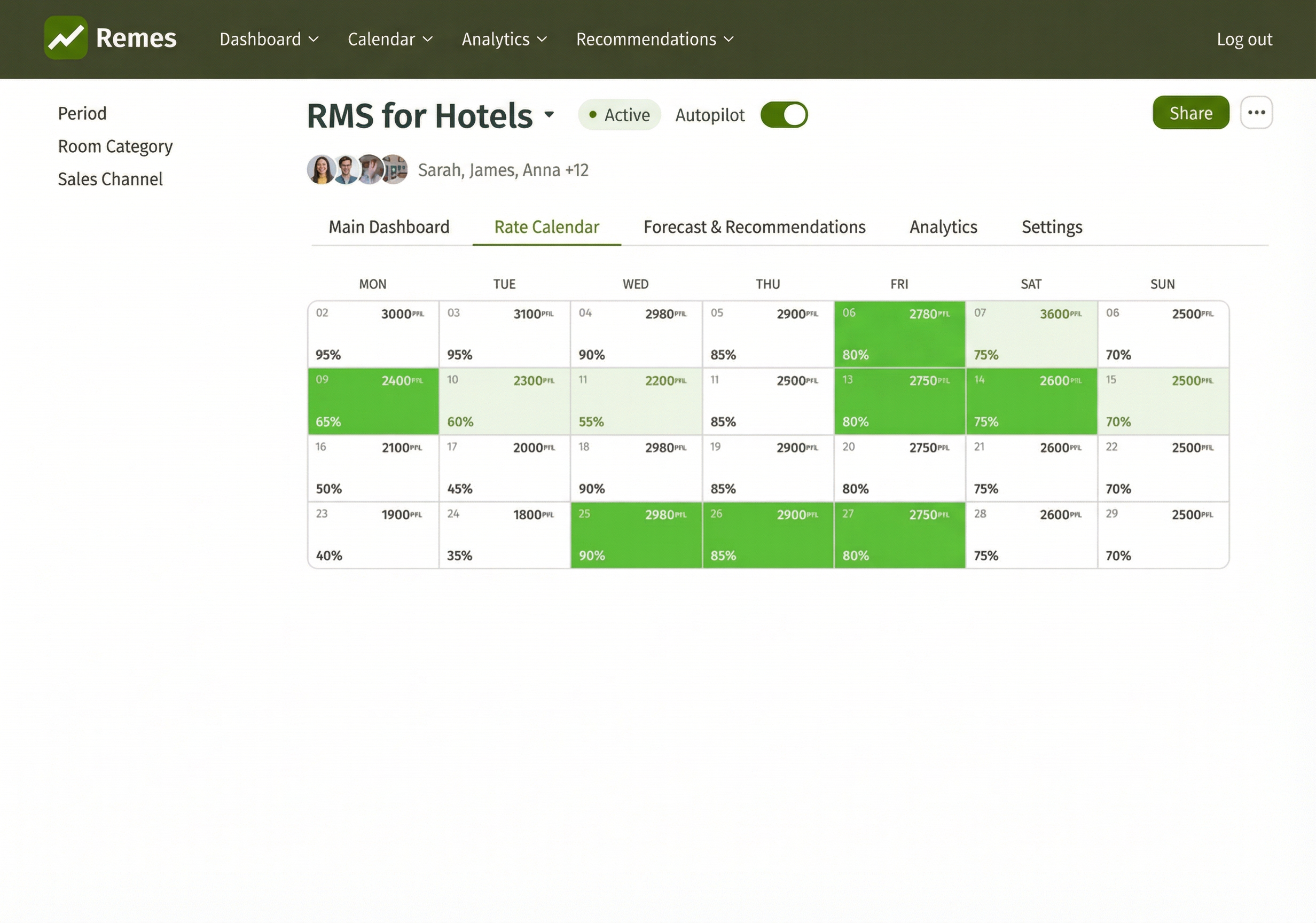Click the Saturday 07 cell priced 3600
The width and height of the screenshot is (1316, 923).
(x=1031, y=334)
